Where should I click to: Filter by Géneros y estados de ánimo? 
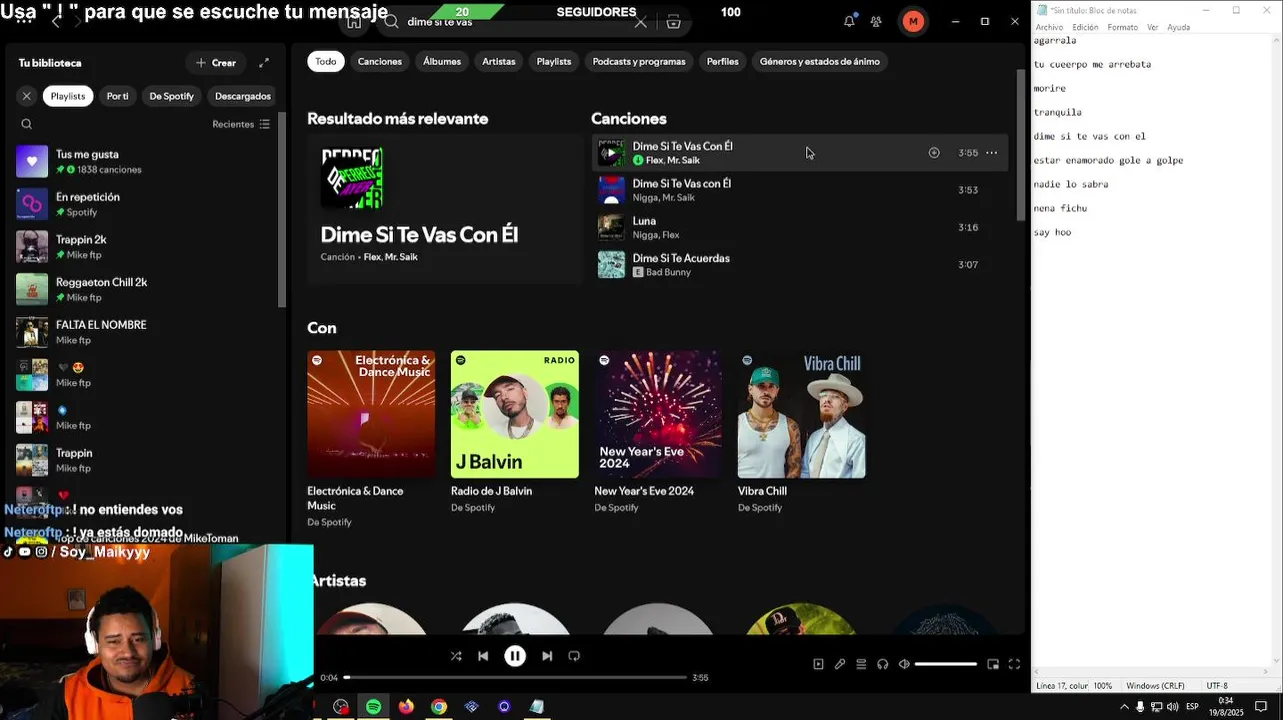point(820,61)
